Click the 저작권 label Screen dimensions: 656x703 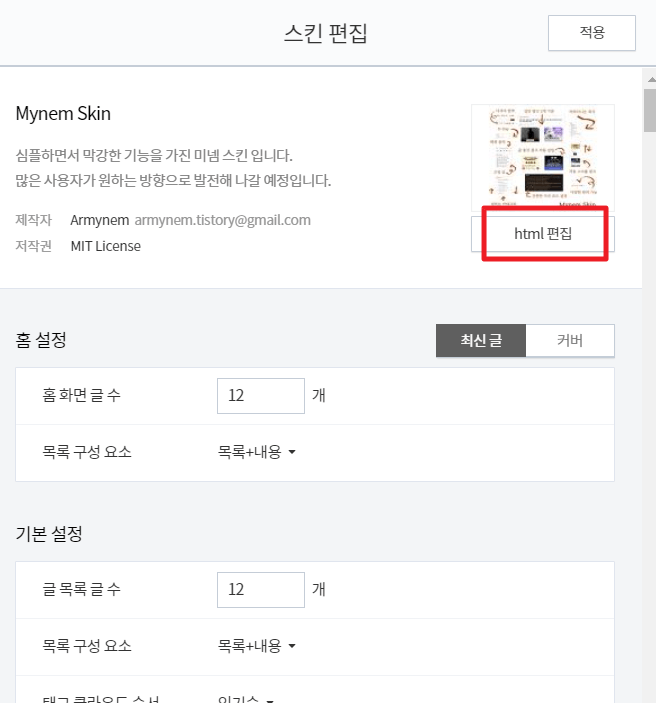pyautogui.click(x=34, y=246)
